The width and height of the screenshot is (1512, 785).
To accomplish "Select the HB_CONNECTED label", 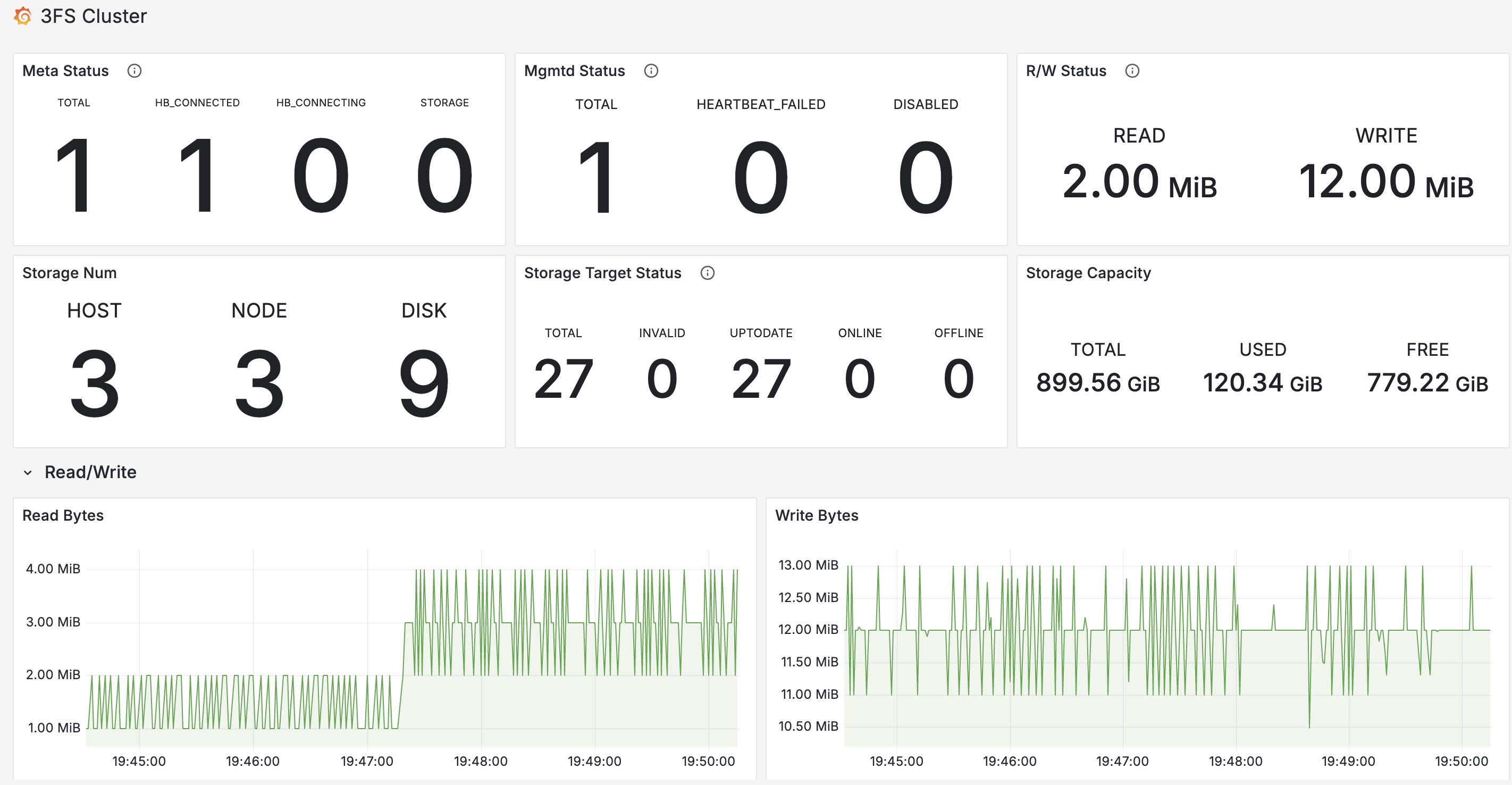I will coord(197,103).
